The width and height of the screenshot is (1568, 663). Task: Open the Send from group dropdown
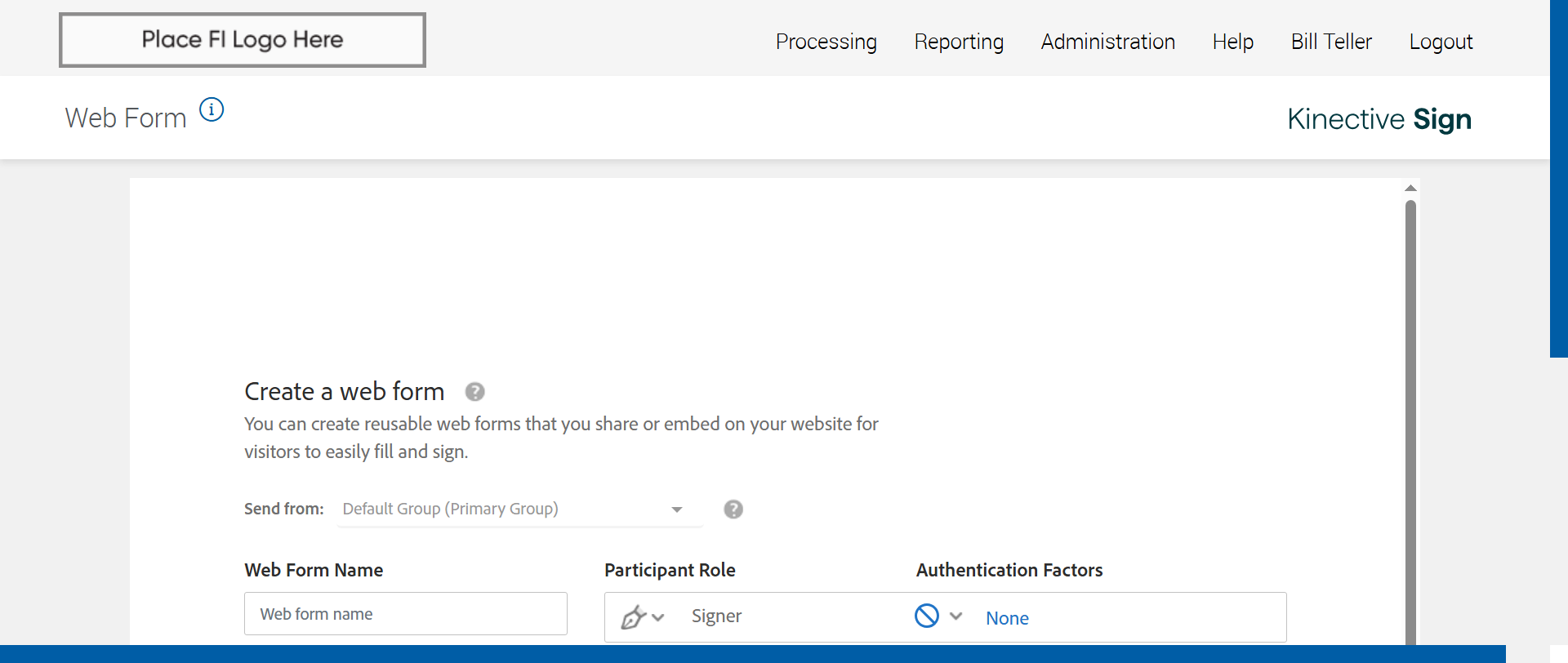click(519, 509)
